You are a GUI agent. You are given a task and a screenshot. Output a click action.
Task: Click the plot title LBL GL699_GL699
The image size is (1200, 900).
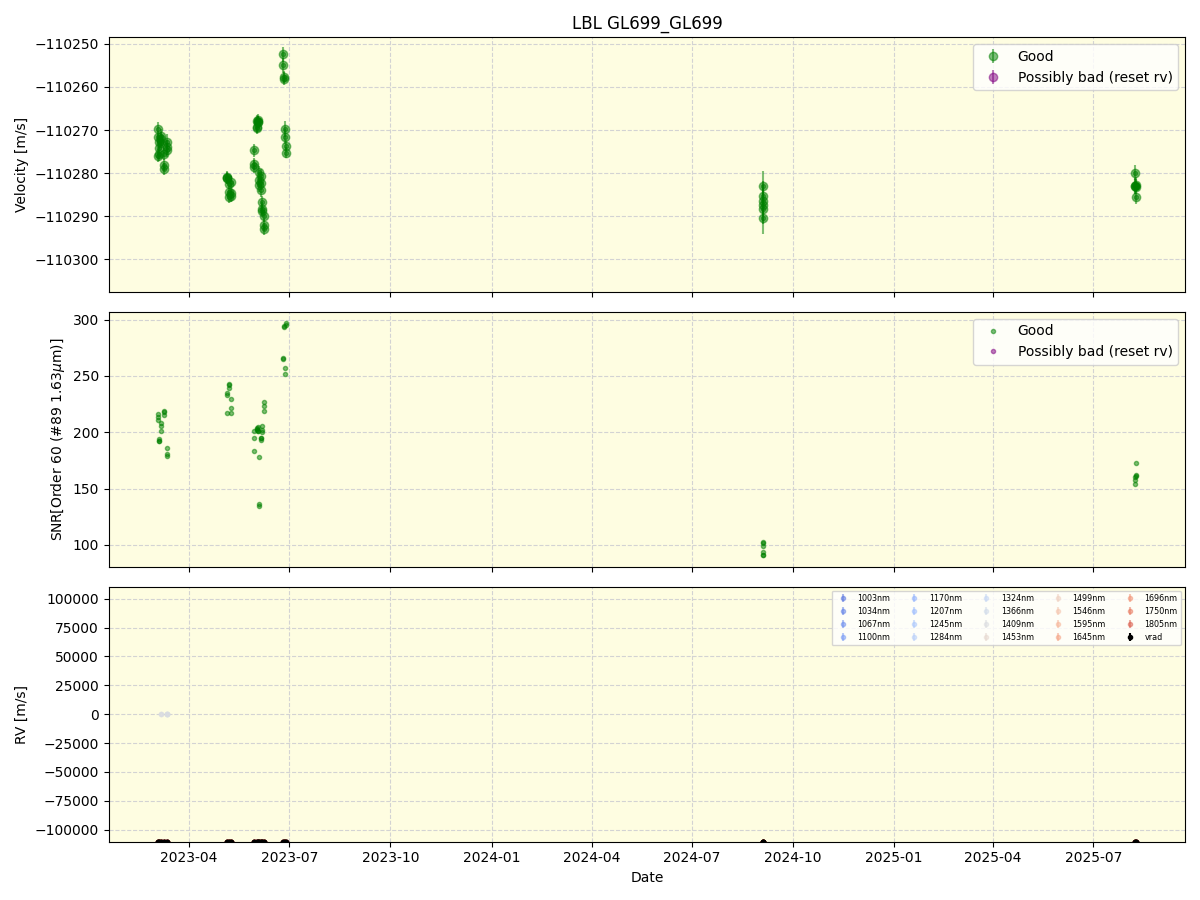tap(647, 23)
